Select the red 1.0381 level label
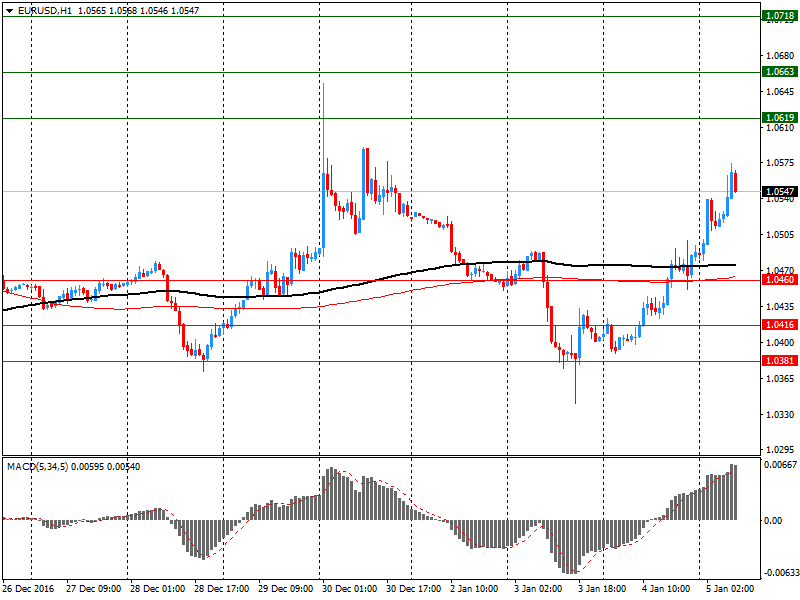 point(780,361)
